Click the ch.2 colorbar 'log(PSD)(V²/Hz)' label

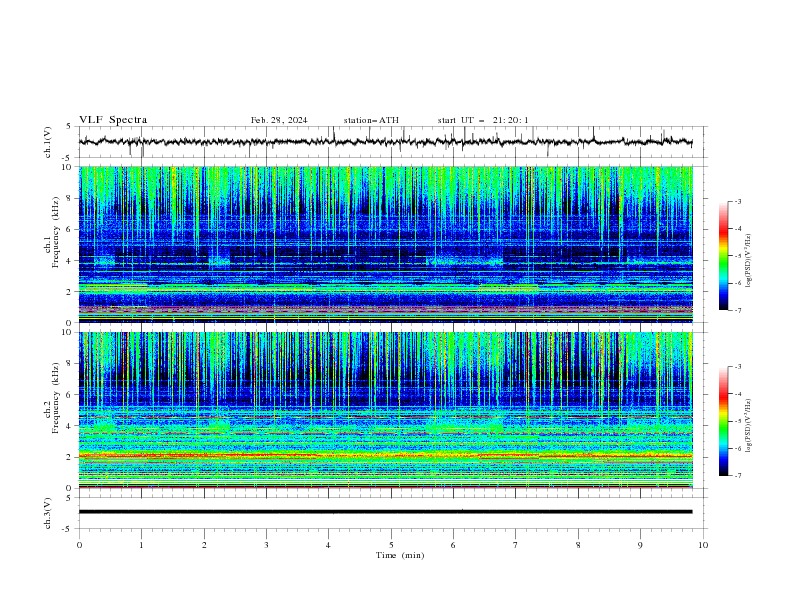tap(750, 425)
